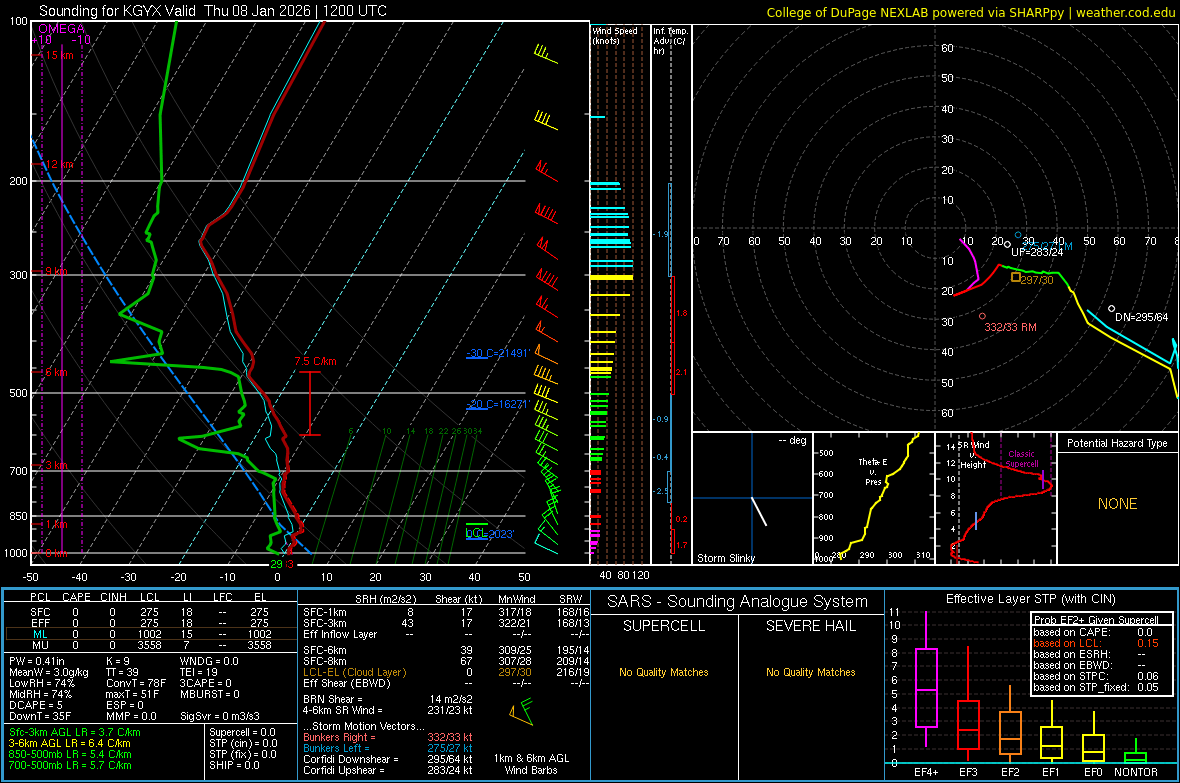Click the 1km & 6km AGL wind barb icon
Image resolution: width=1180 pixels, height=783 pixels.
click(521, 711)
